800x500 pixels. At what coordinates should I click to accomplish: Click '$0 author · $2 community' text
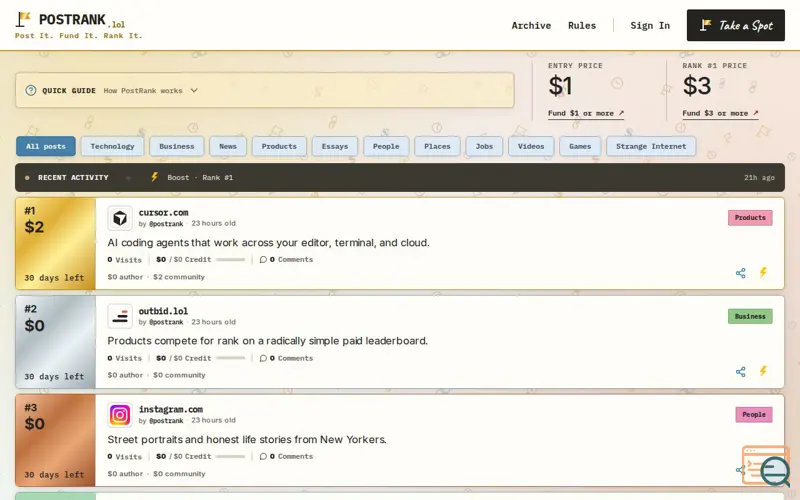point(156,277)
